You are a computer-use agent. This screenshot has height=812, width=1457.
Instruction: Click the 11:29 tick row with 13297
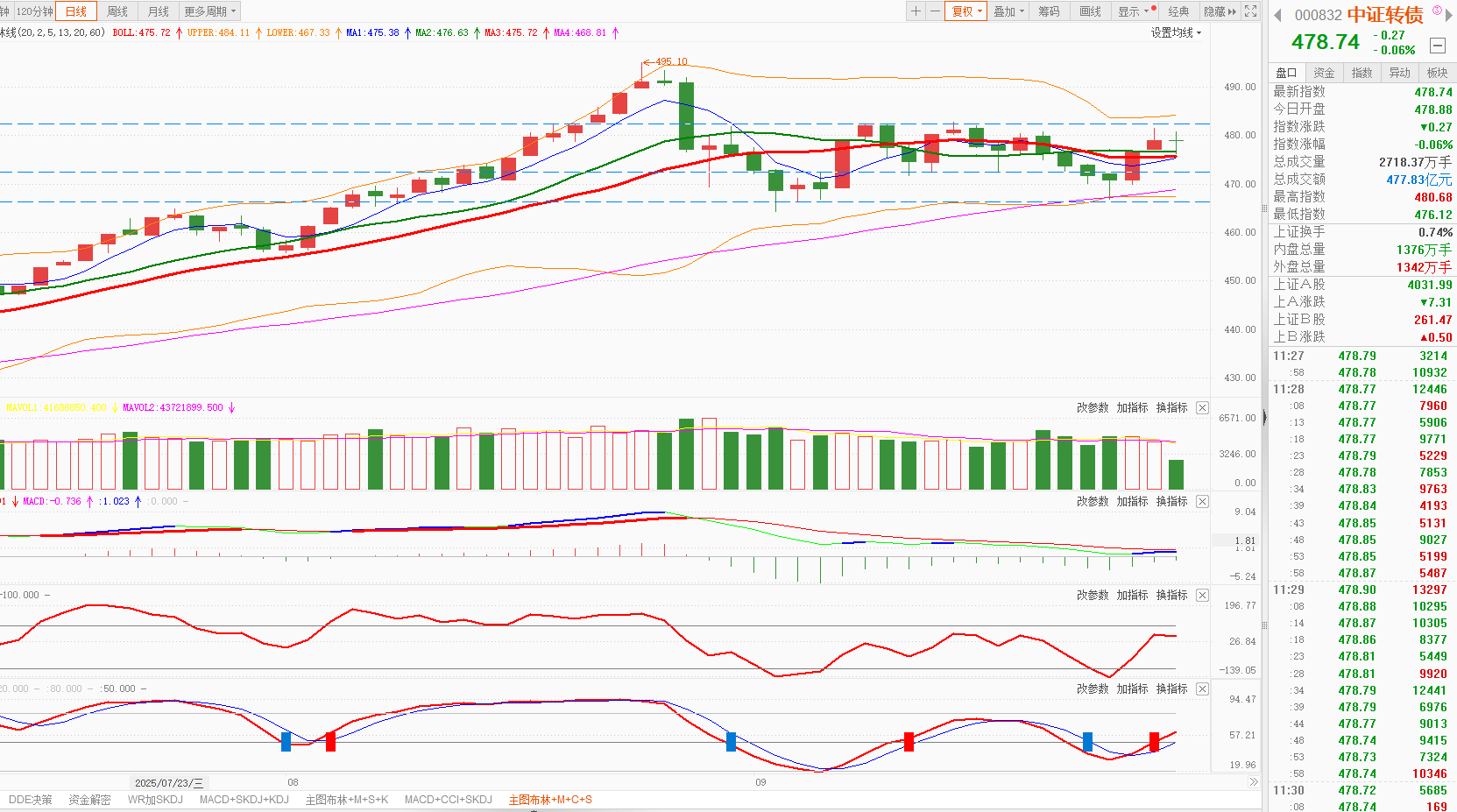point(1362,590)
